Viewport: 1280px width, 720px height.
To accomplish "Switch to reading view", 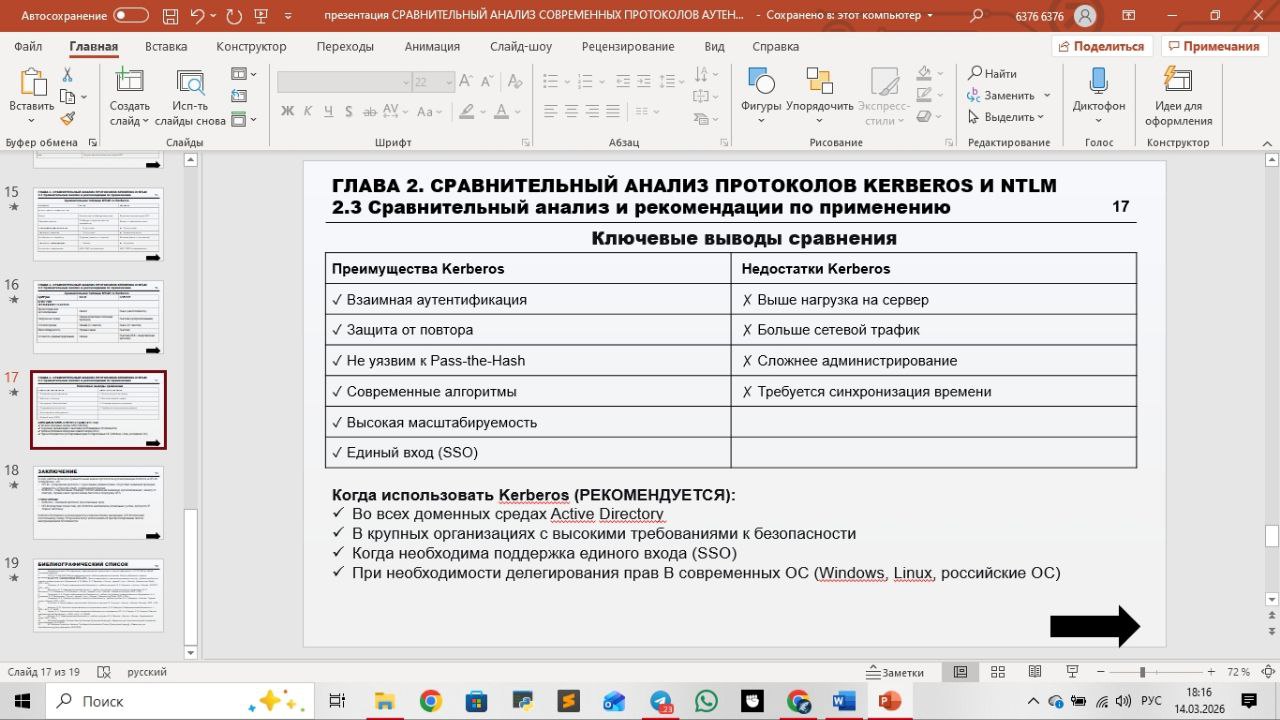I will (1034, 672).
